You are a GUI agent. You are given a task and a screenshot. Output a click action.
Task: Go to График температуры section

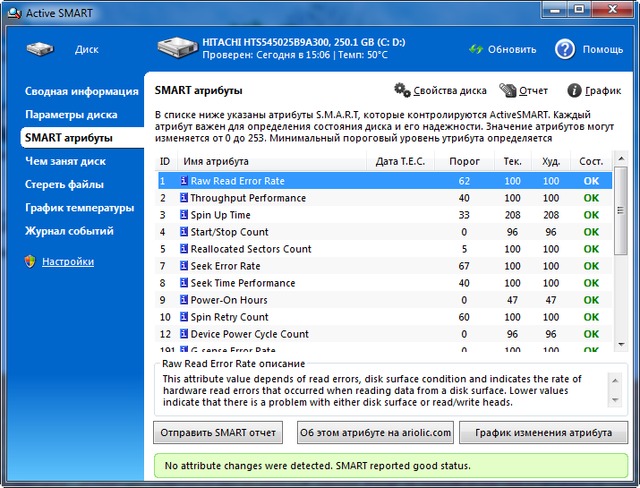pos(79,208)
